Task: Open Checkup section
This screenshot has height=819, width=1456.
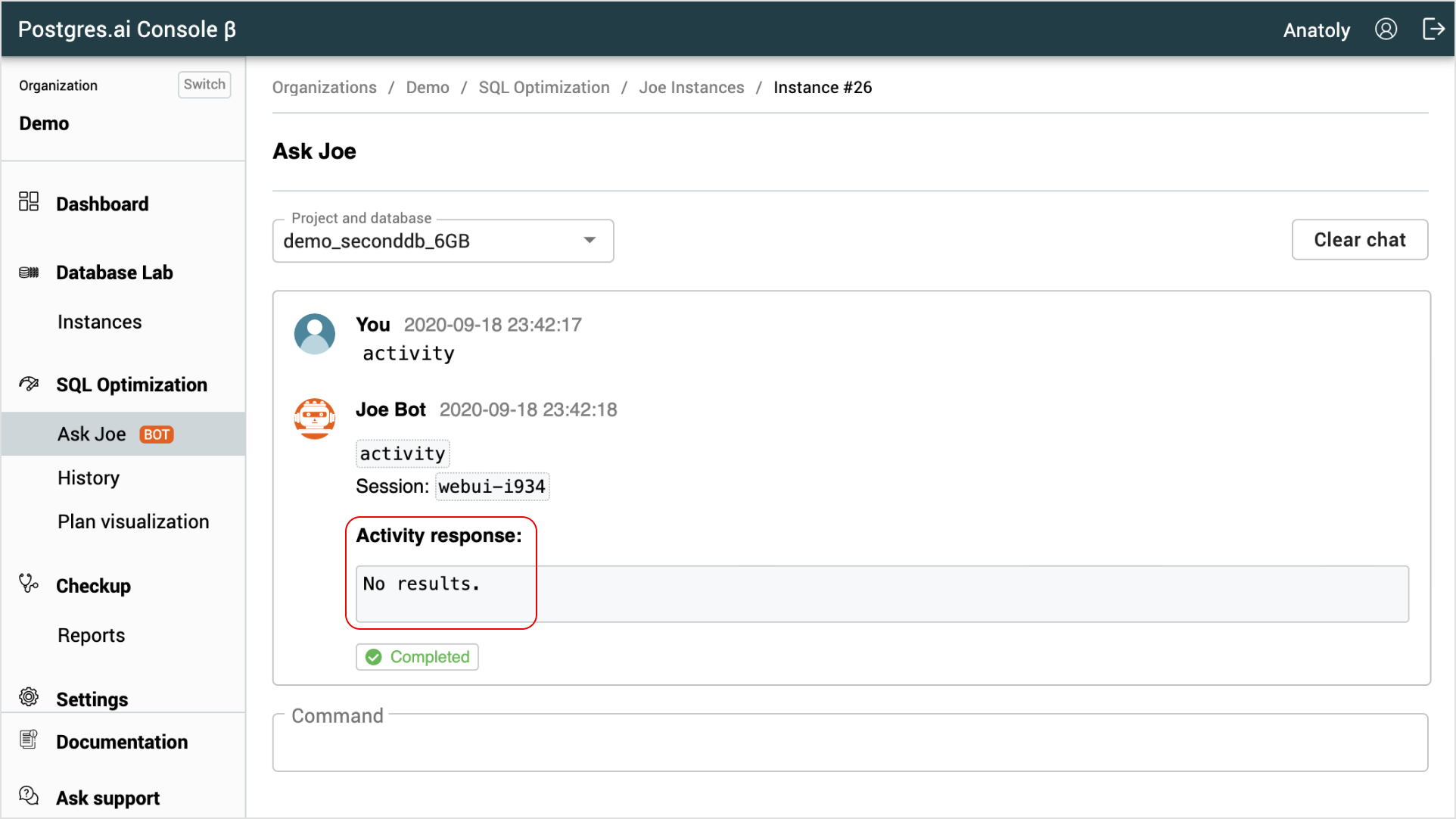Action: pyautogui.click(x=93, y=586)
